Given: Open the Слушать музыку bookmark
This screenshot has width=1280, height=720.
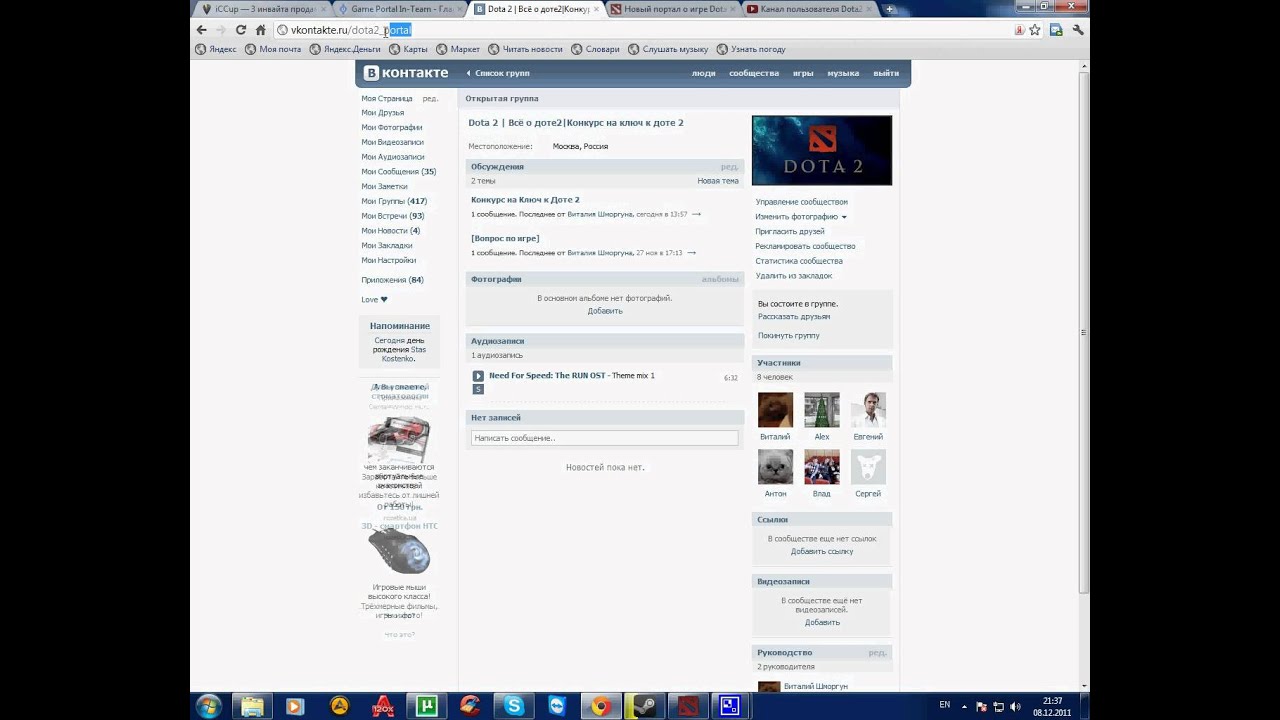Looking at the screenshot, I should [668, 49].
